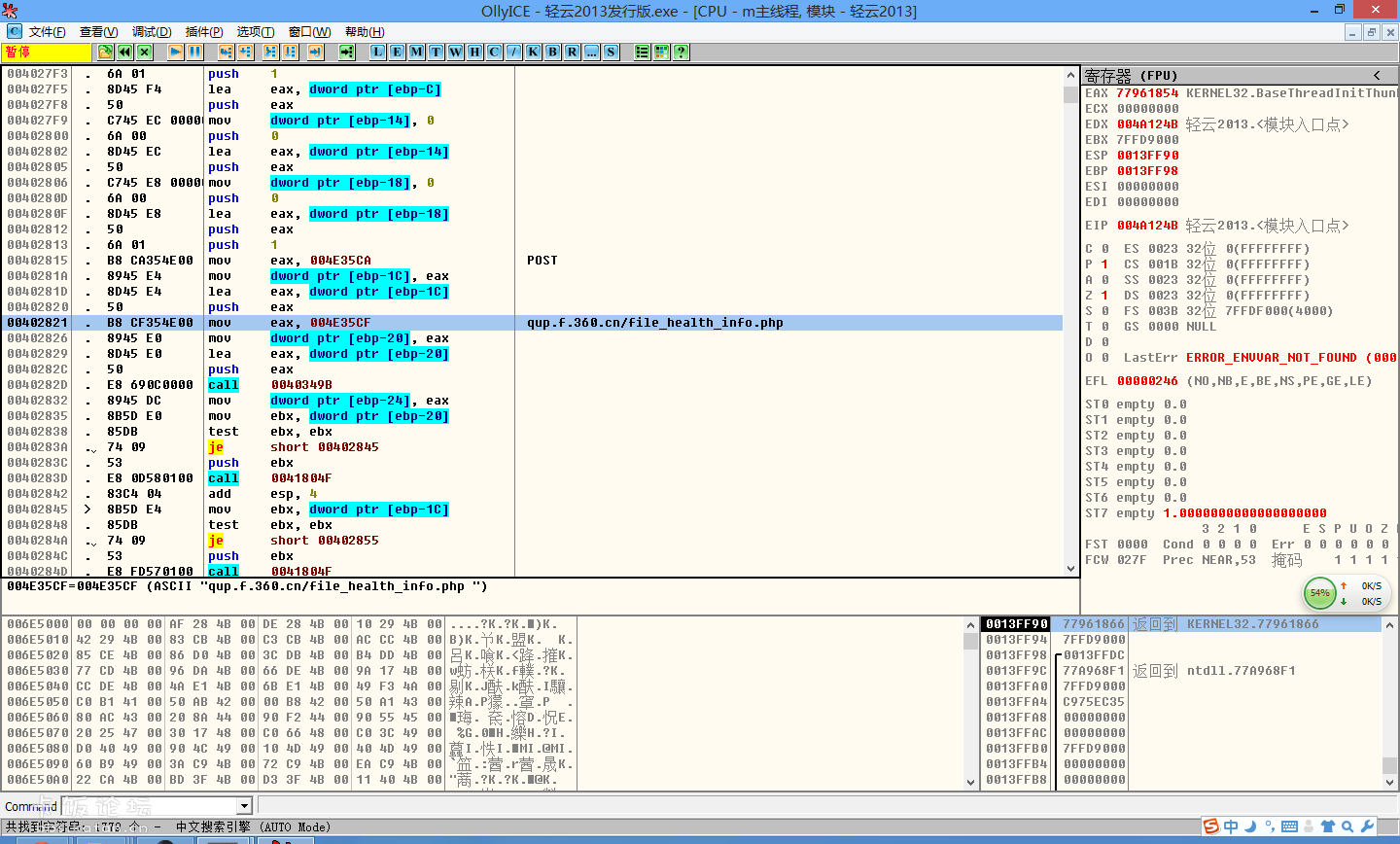Click hex dump scrollbar down arrow
Screen dimensions: 1400x844
970,781
